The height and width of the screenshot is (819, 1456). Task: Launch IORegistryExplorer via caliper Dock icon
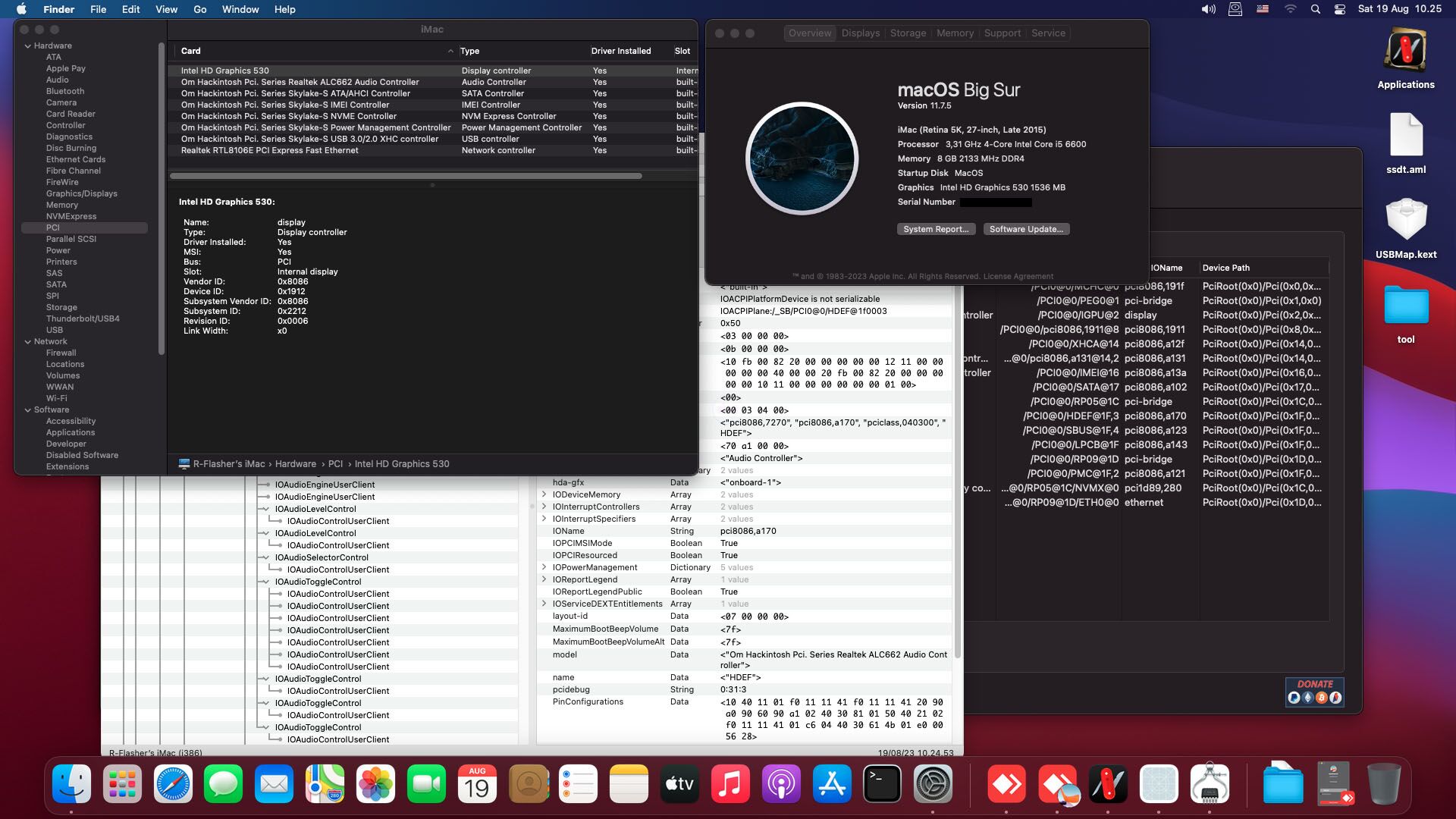coord(1210,784)
